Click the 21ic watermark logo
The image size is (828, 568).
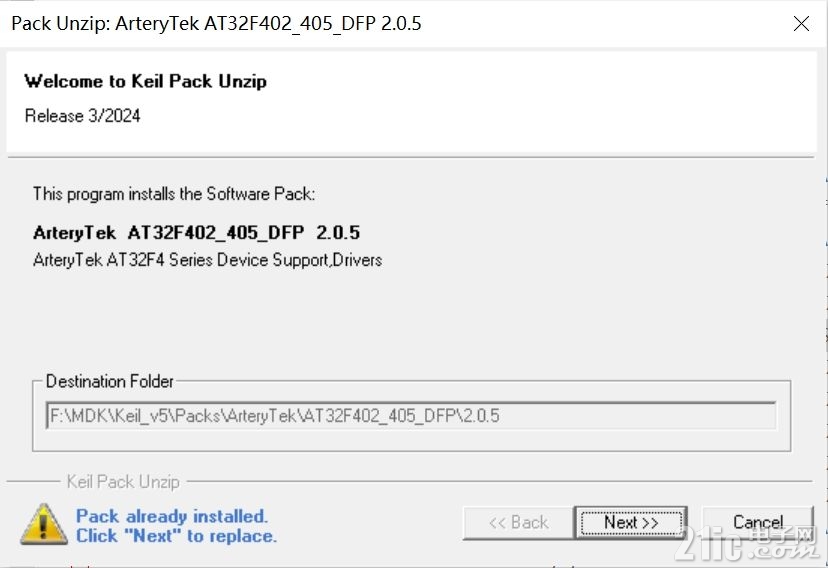pos(747,544)
